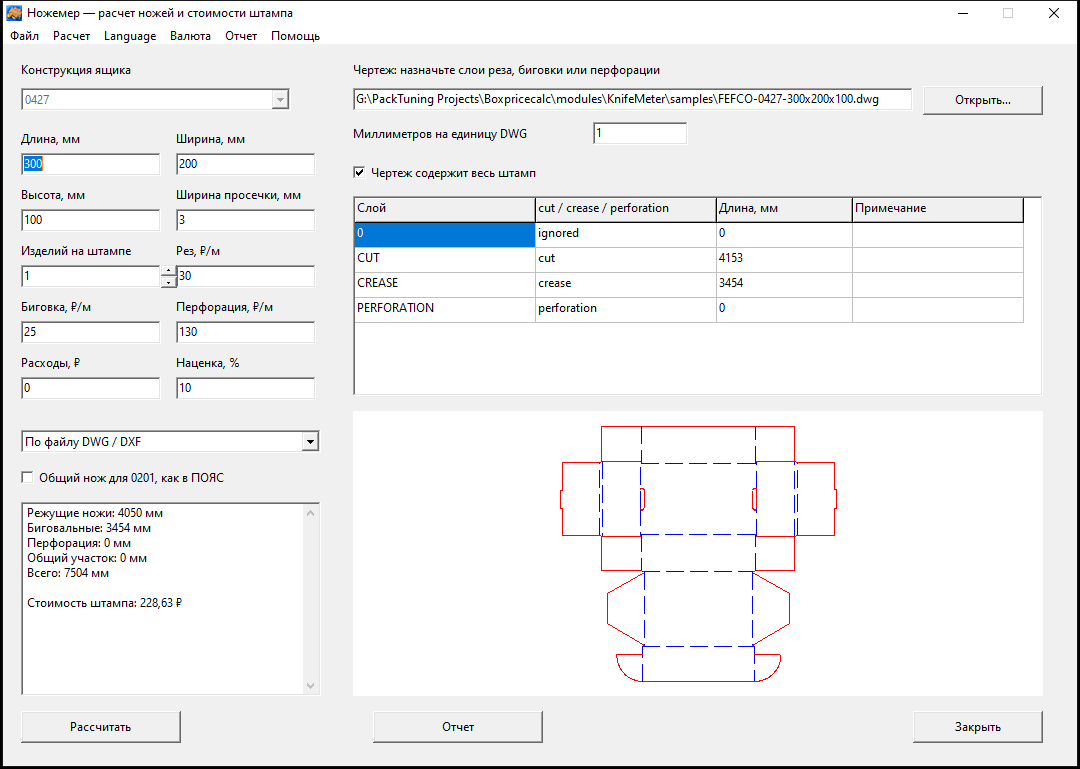Click the Длина, мм input field
1080x769 pixels.
(x=90, y=164)
